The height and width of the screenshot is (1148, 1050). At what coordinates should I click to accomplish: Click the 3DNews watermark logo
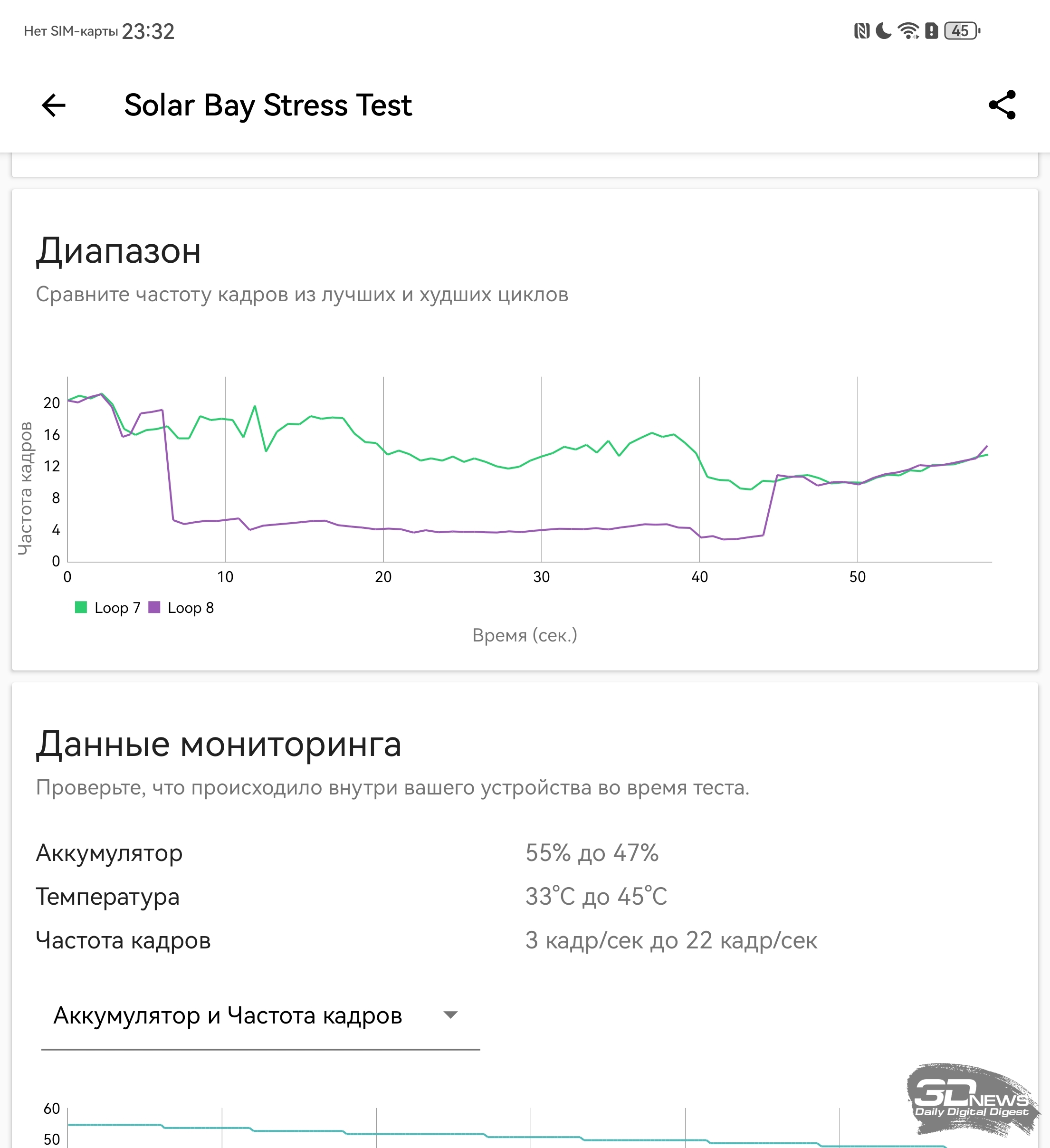tap(973, 1100)
